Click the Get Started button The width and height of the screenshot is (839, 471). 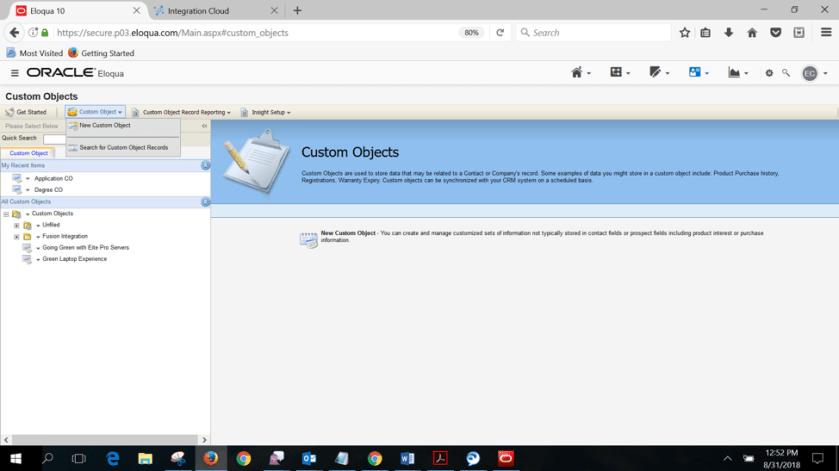point(26,112)
